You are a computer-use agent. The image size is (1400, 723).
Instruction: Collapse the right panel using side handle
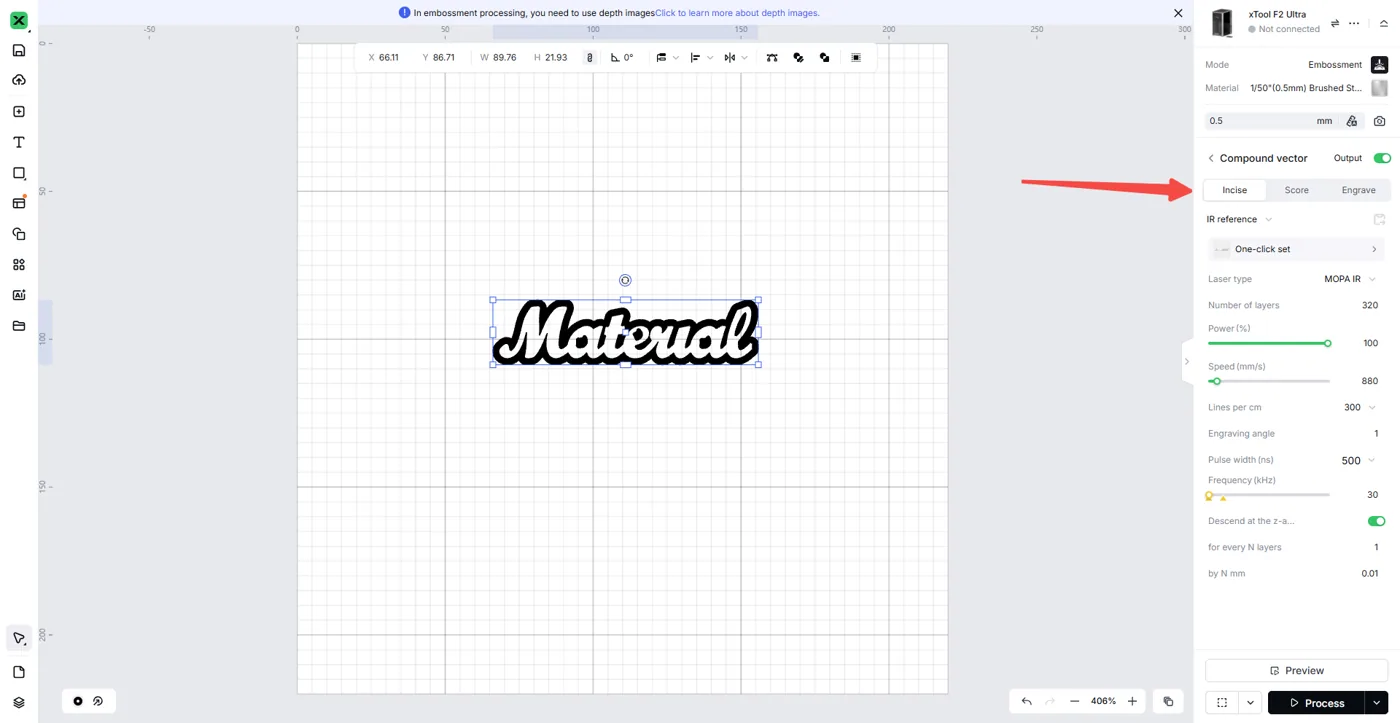[1187, 361]
